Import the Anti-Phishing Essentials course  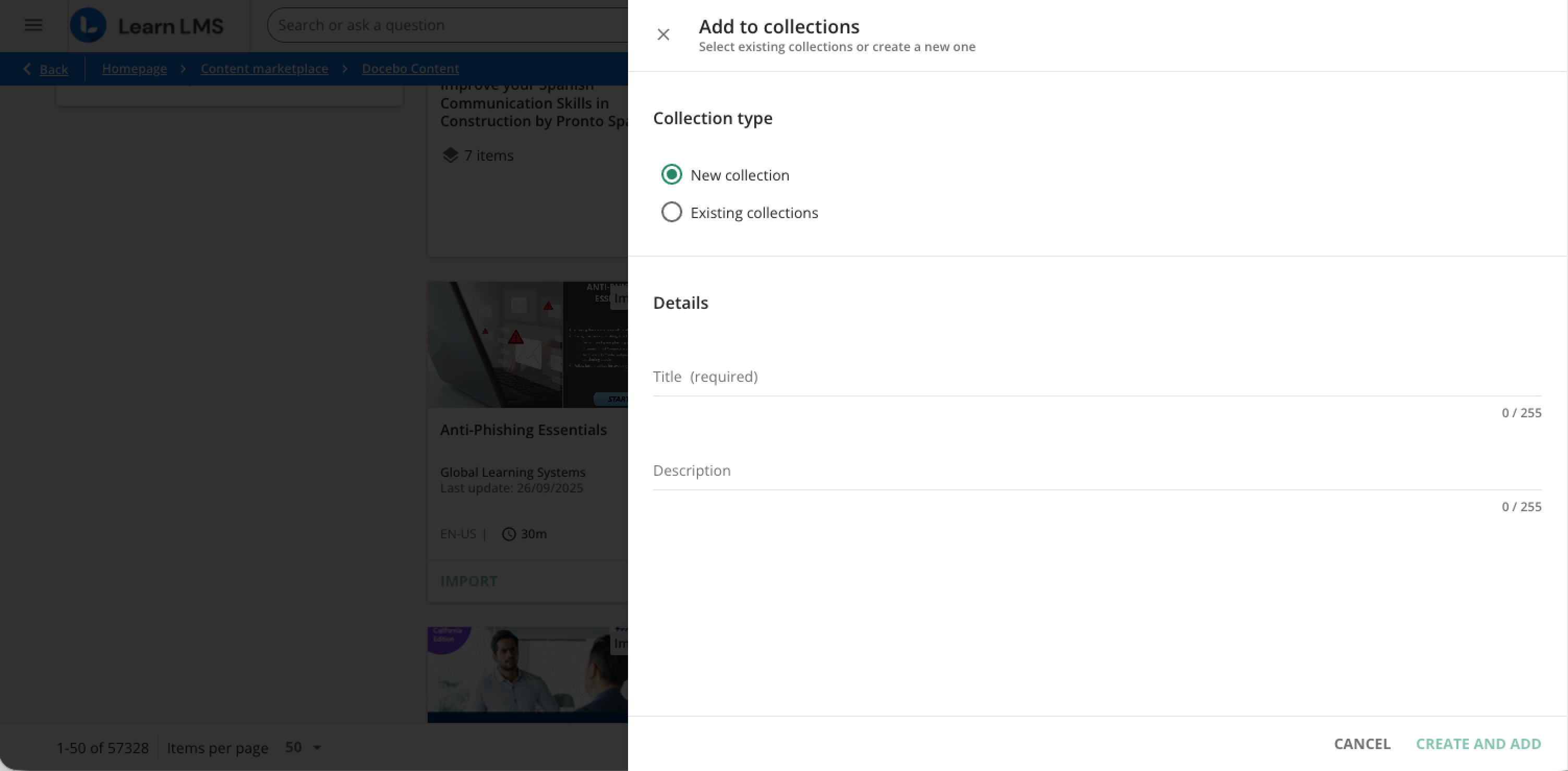coord(469,581)
